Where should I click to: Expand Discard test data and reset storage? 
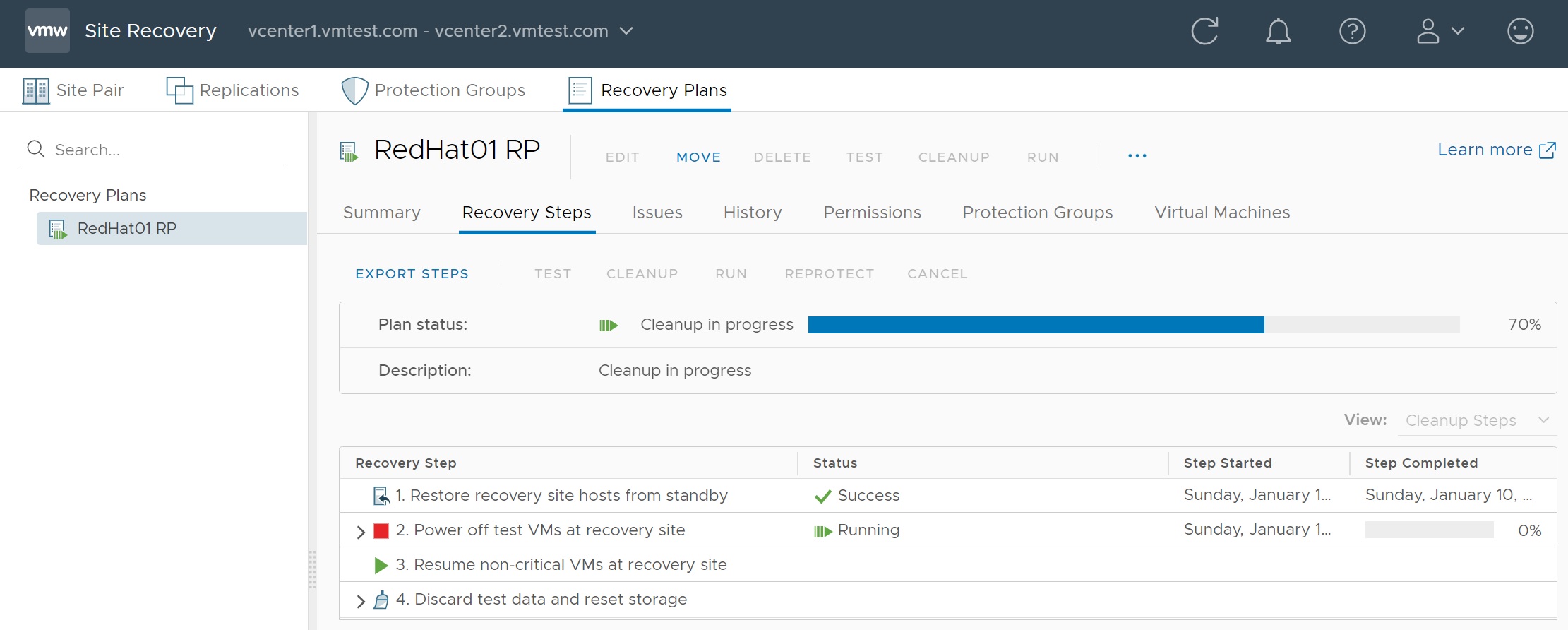tap(361, 601)
